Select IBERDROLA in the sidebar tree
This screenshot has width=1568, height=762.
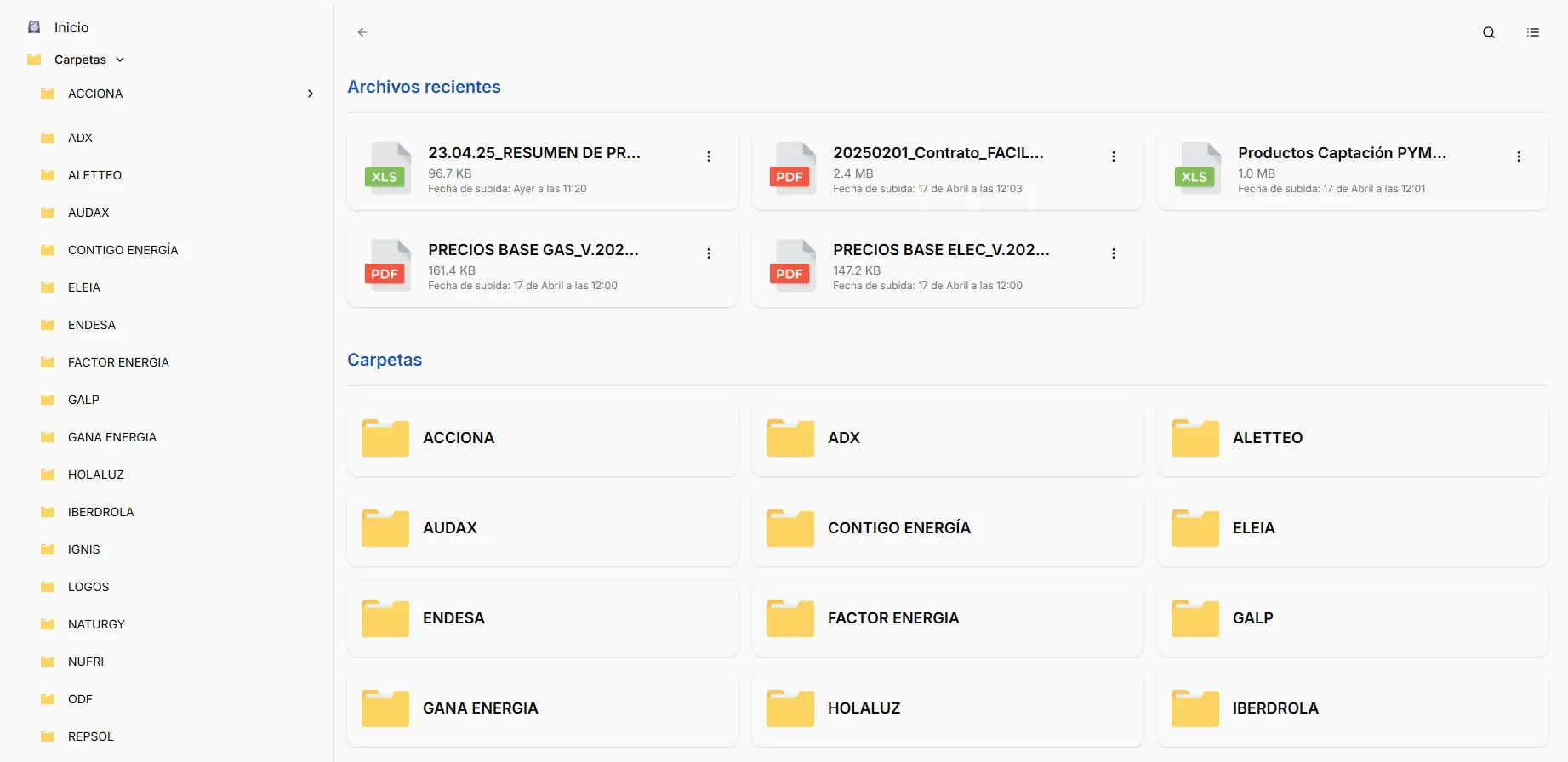point(100,512)
